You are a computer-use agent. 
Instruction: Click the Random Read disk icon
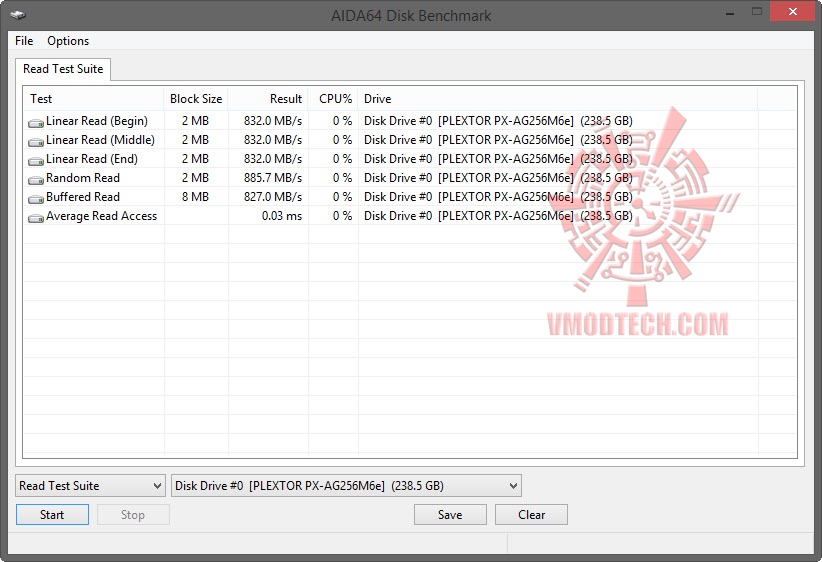click(36, 180)
